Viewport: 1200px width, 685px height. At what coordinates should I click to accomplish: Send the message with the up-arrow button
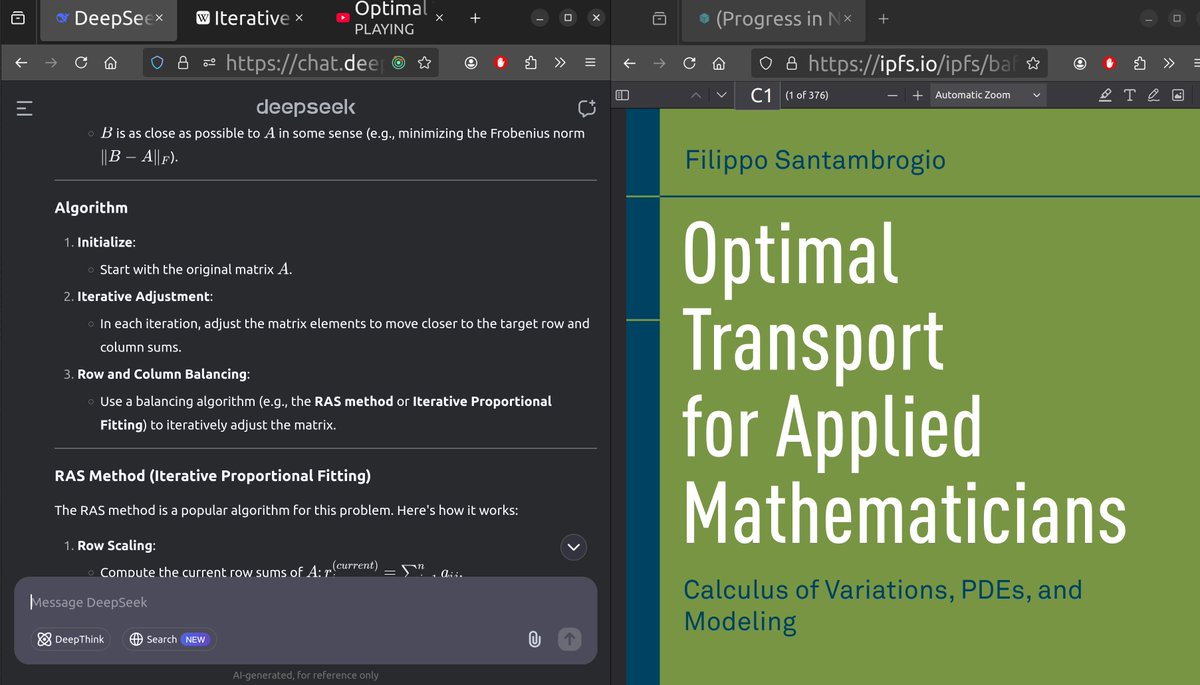click(x=570, y=639)
